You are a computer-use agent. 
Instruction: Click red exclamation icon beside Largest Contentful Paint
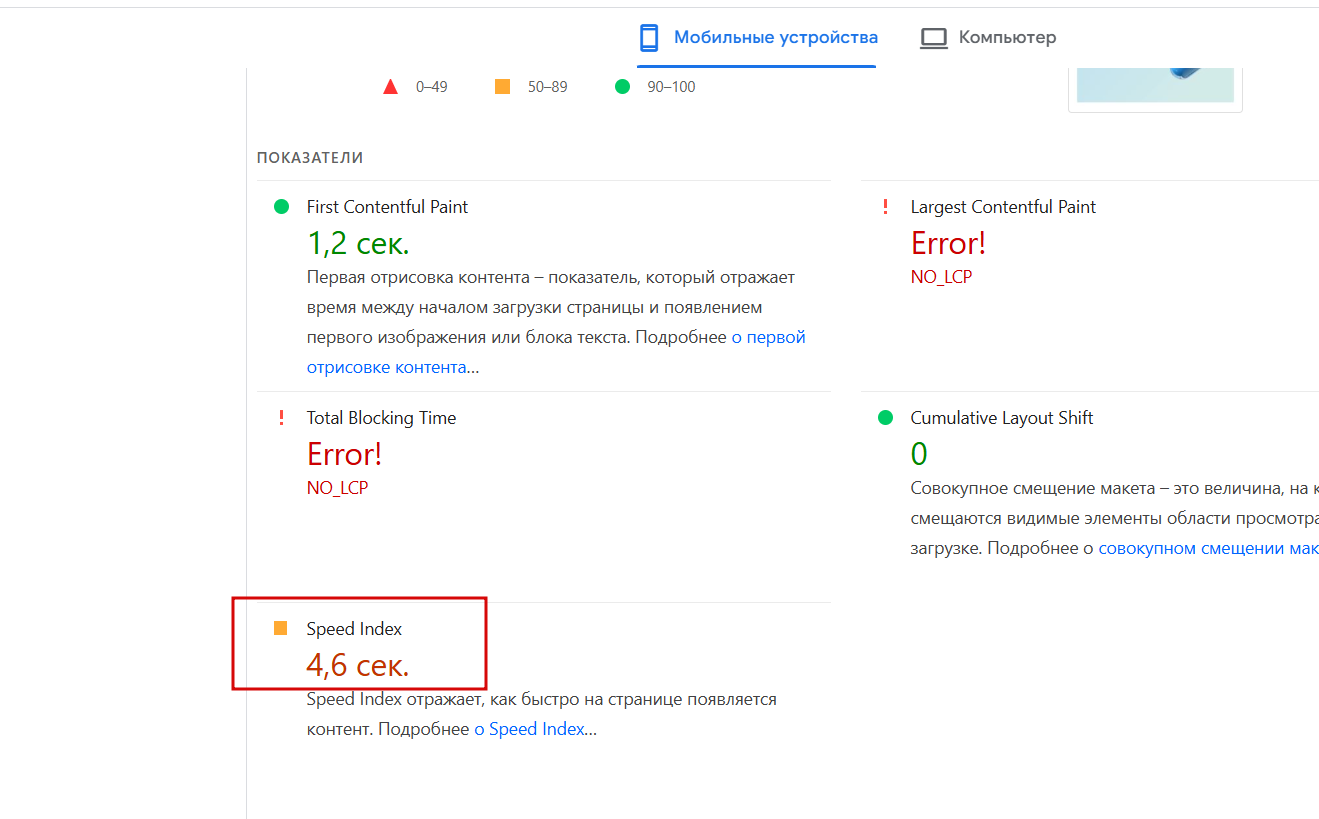point(885,207)
